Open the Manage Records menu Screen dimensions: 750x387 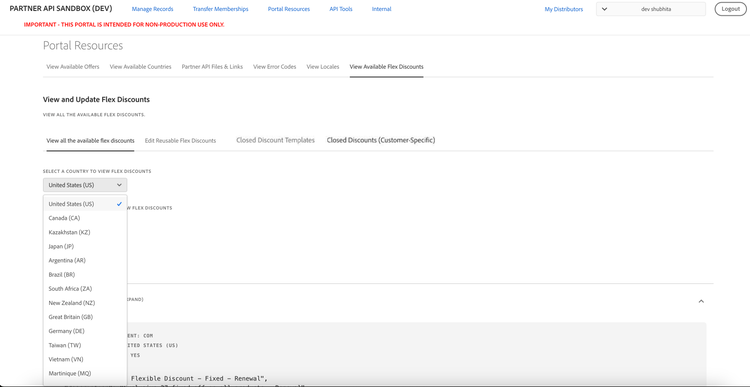click(x=152, y=9)
